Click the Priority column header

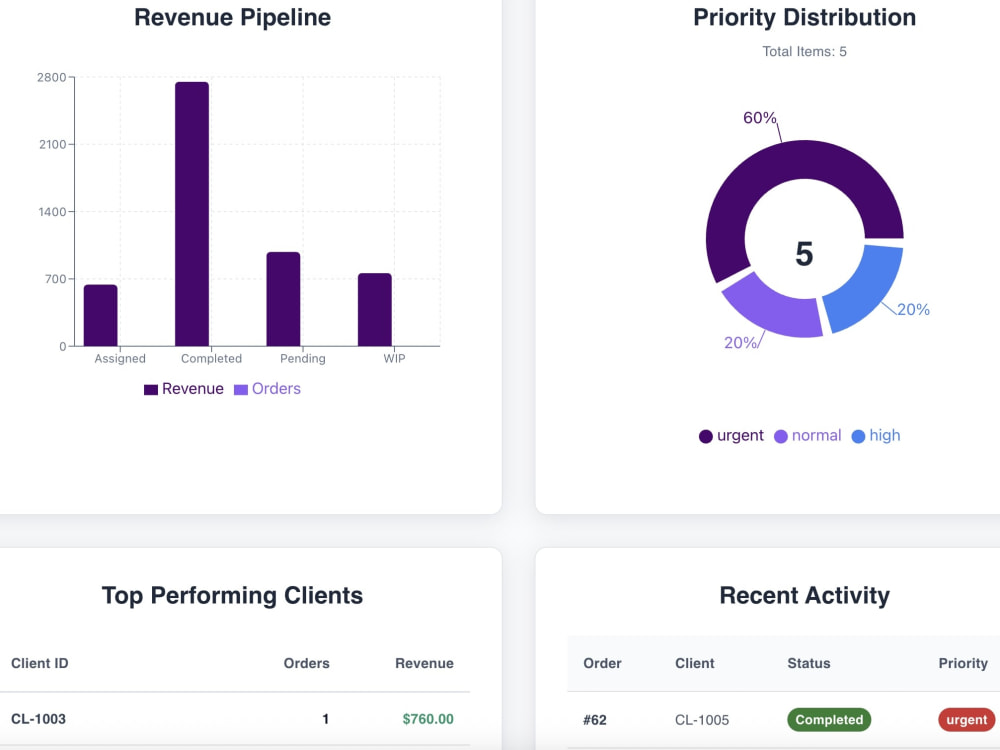[x=963, y=663]
